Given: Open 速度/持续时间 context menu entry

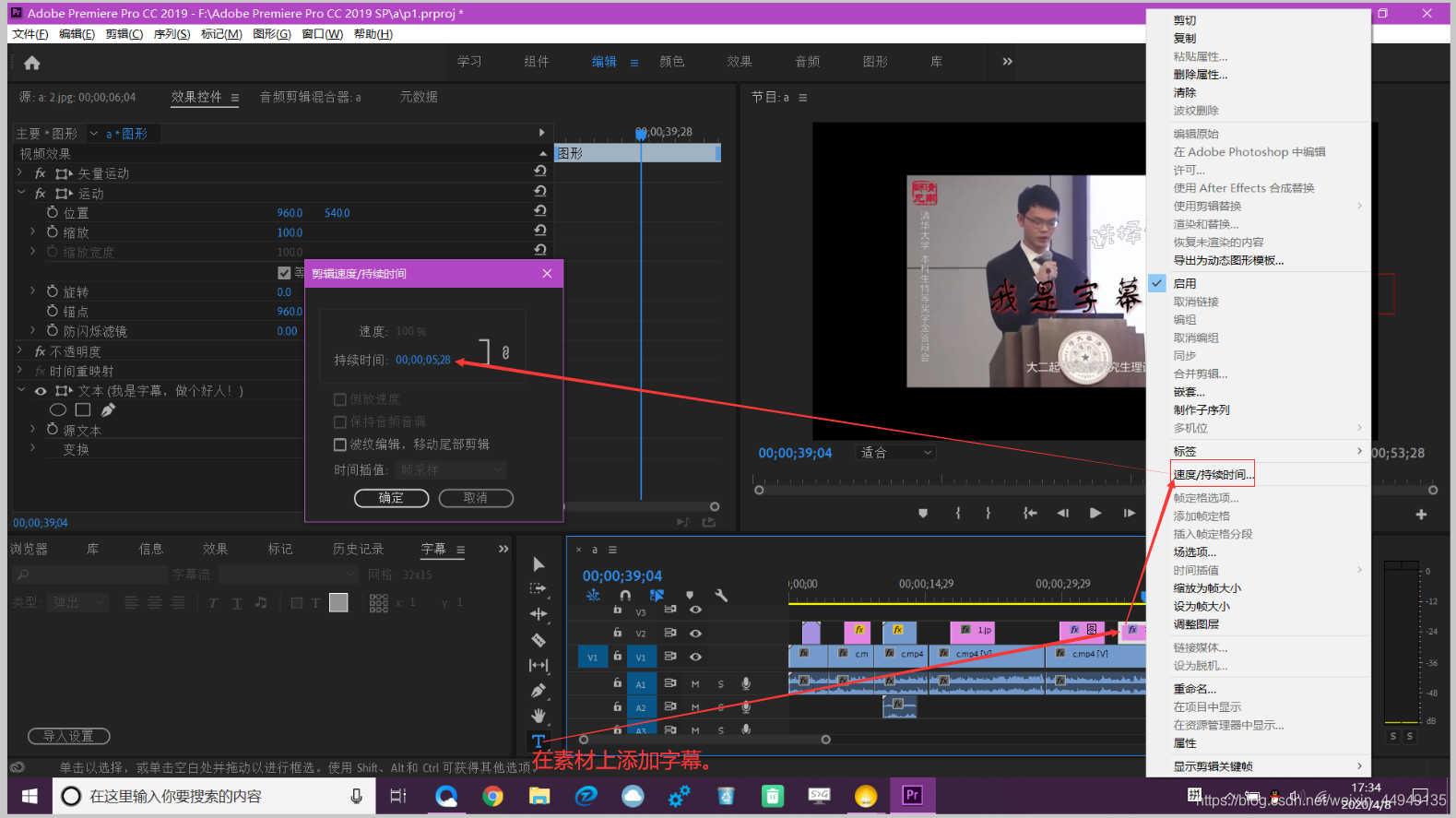Looking at the screenshot, I should 1213,474.
